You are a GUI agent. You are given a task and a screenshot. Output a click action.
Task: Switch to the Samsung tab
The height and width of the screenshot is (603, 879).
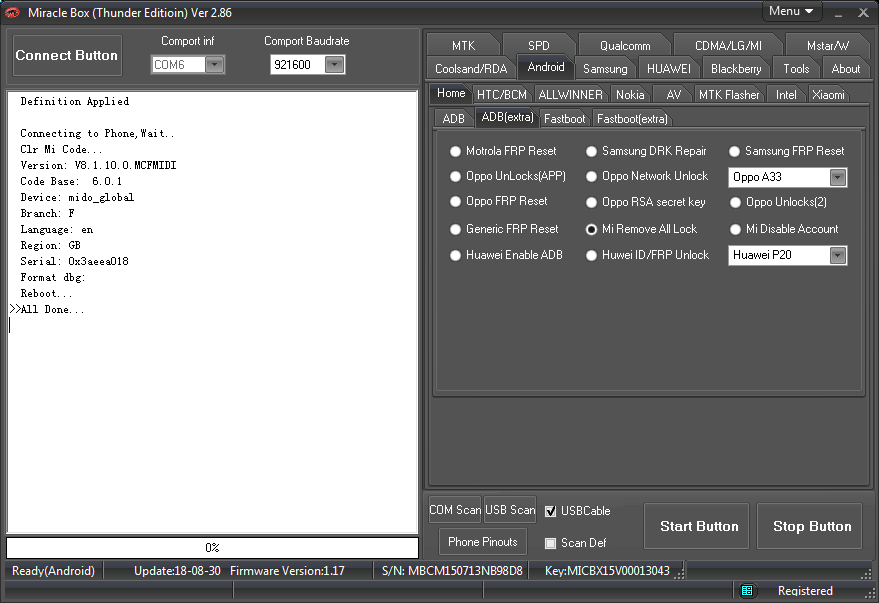pos(605,68)
